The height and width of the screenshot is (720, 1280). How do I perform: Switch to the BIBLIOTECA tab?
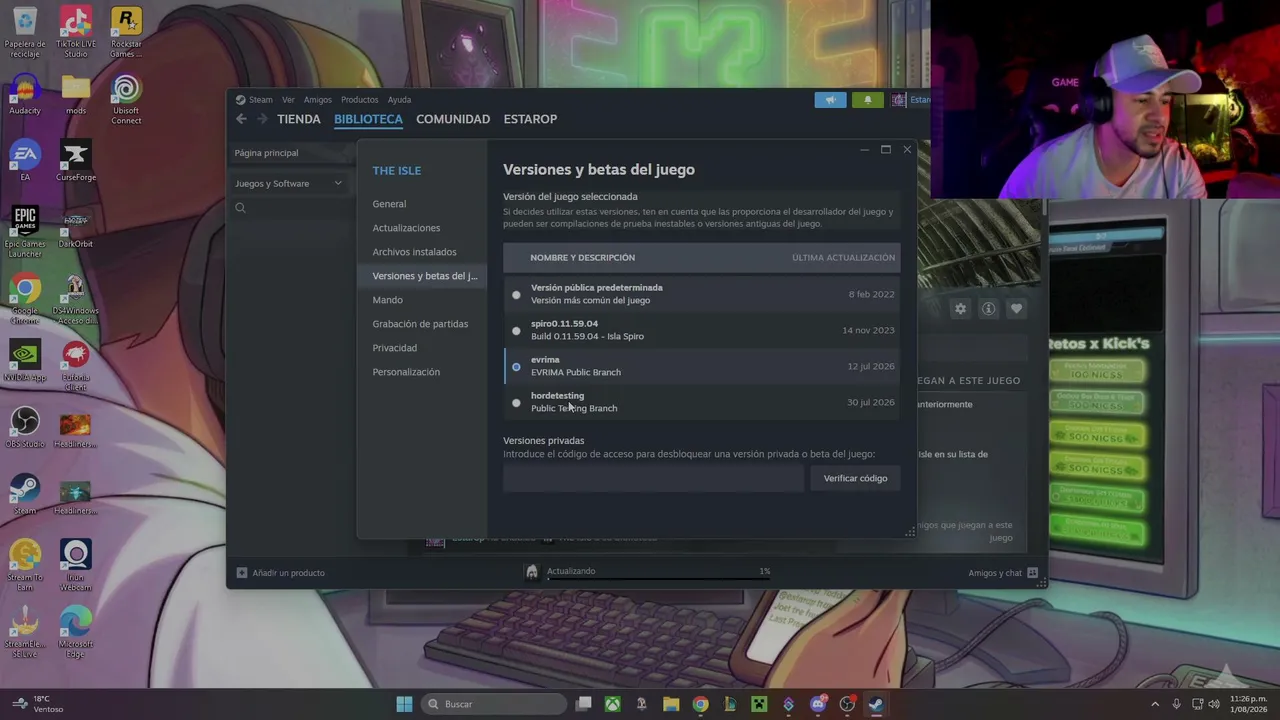tap(368, 119)
